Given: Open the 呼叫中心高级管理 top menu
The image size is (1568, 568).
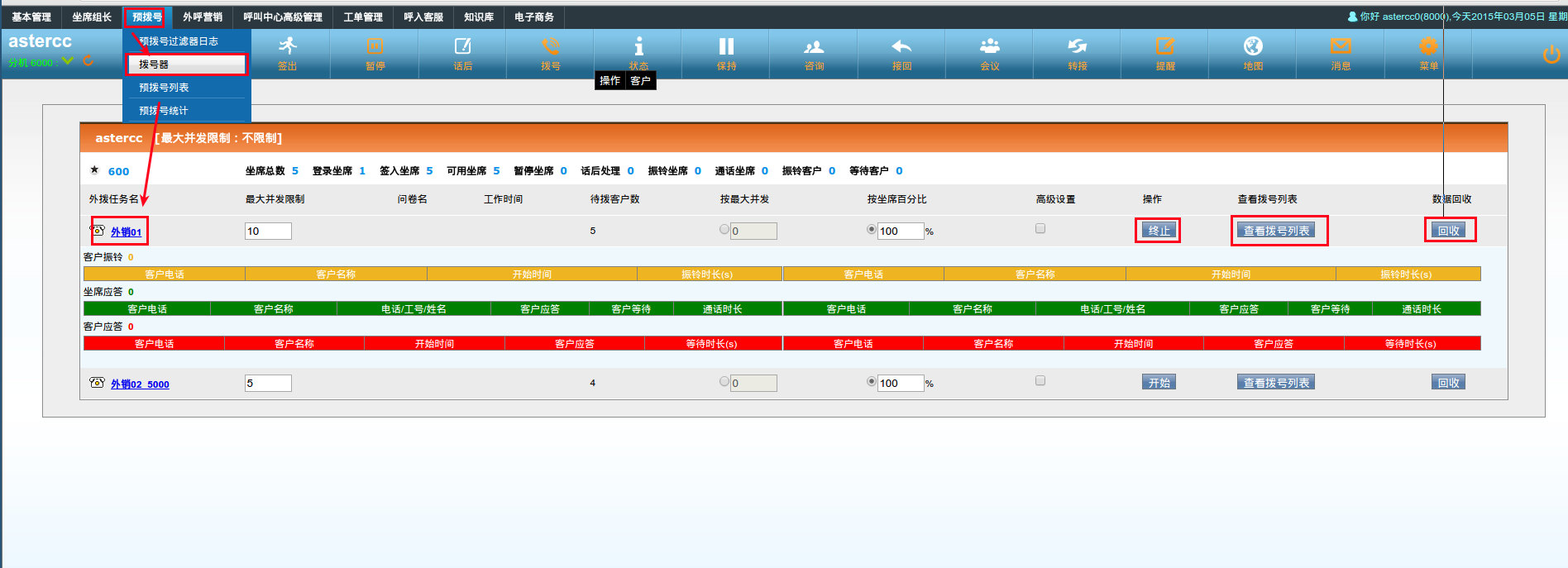Looking at the screenshot, I should (283, 17).
